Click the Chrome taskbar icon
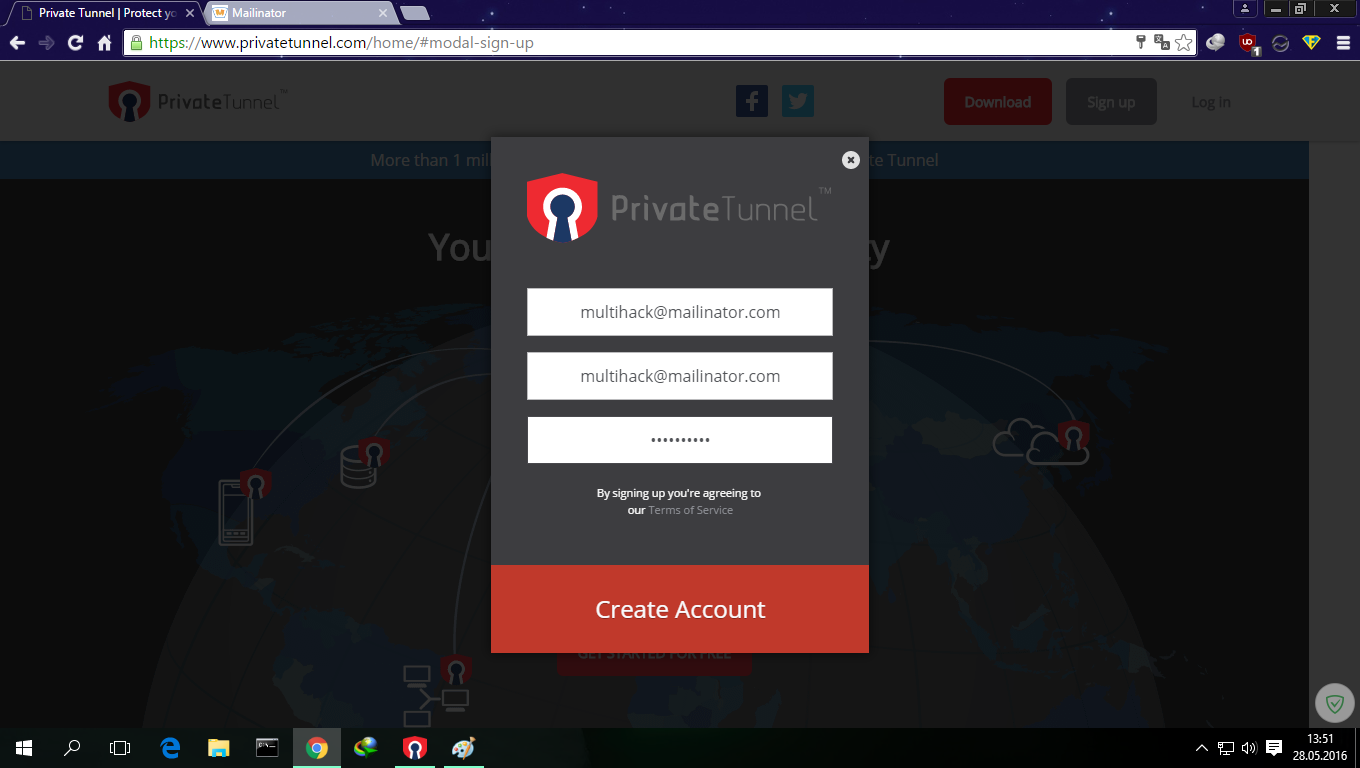1360x768 pixels. 317,747
